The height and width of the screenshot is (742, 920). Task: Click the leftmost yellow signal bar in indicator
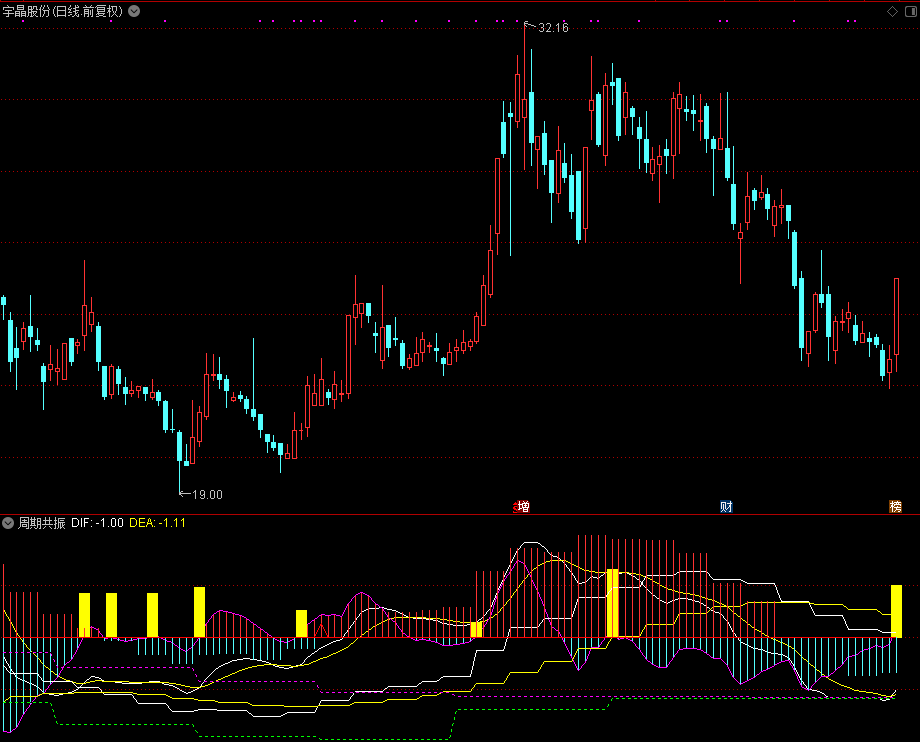coord(85,615)
